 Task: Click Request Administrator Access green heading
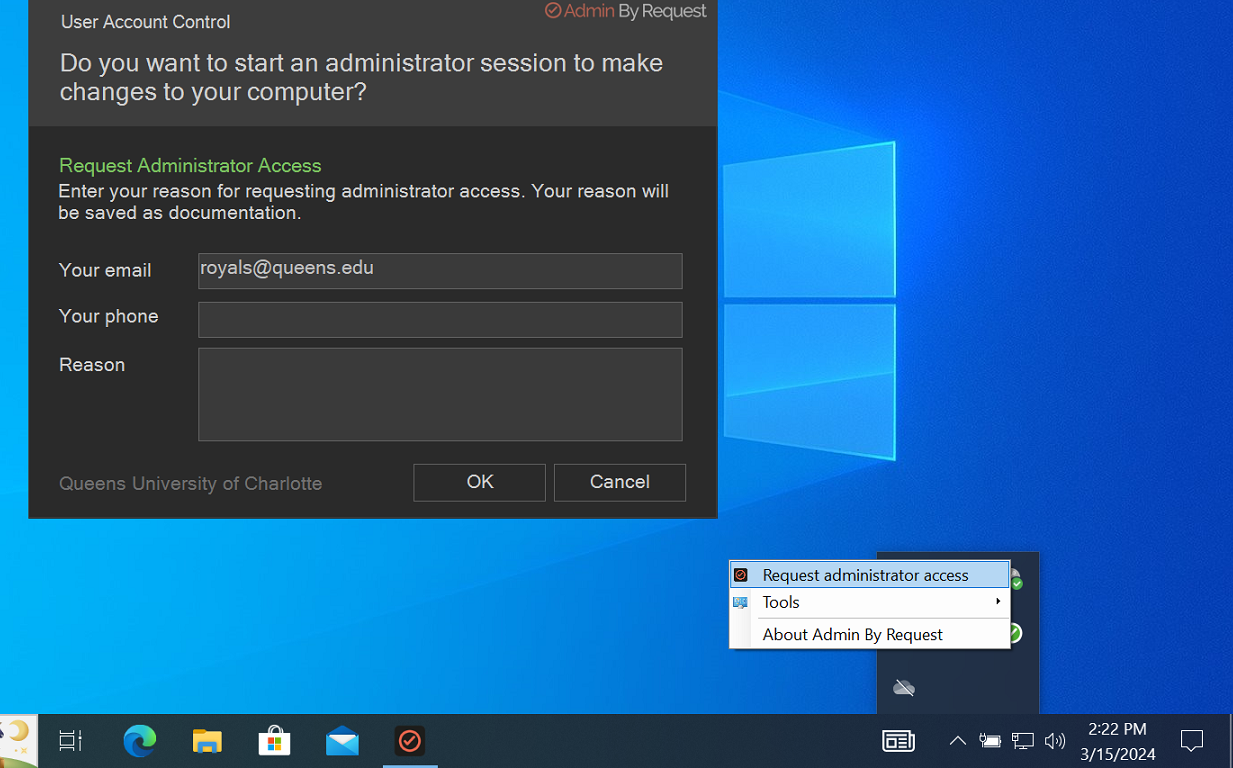point(190,166)
